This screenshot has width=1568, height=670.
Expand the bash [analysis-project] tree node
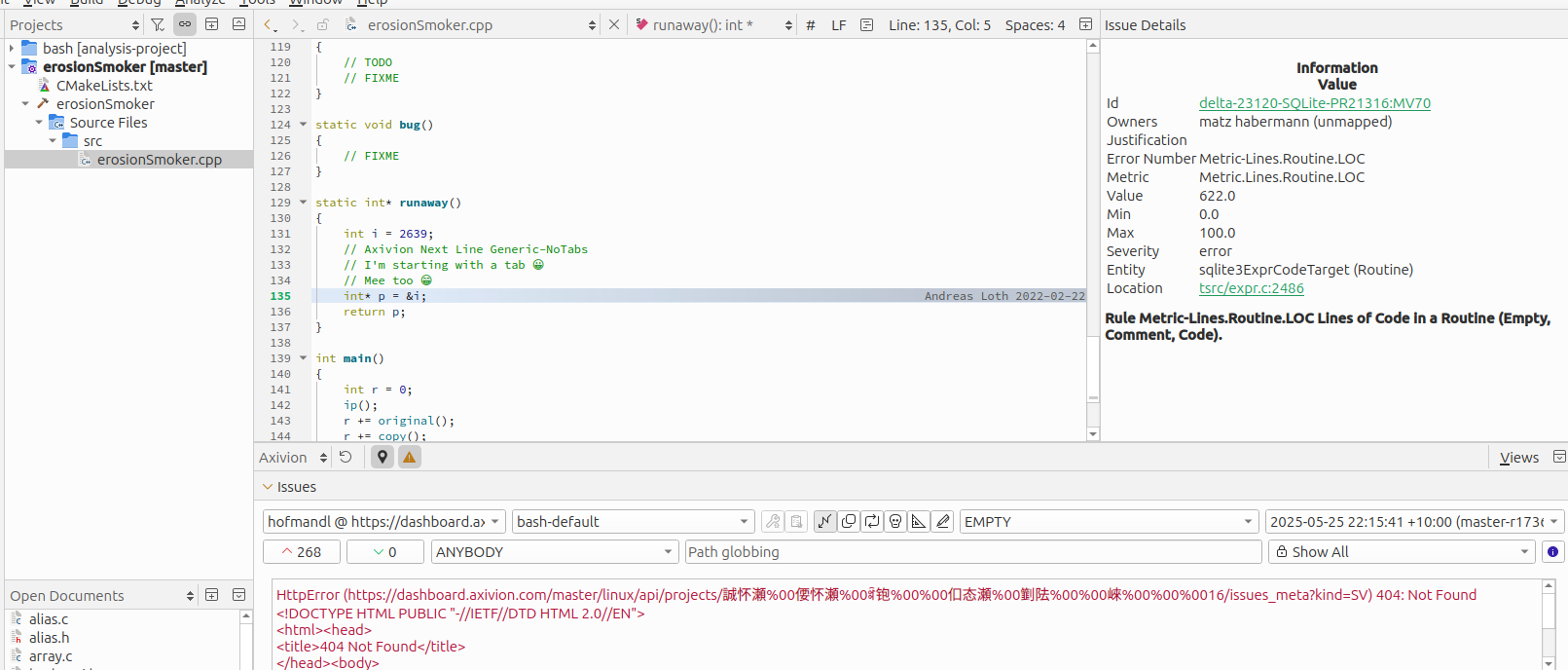(12, 48)
